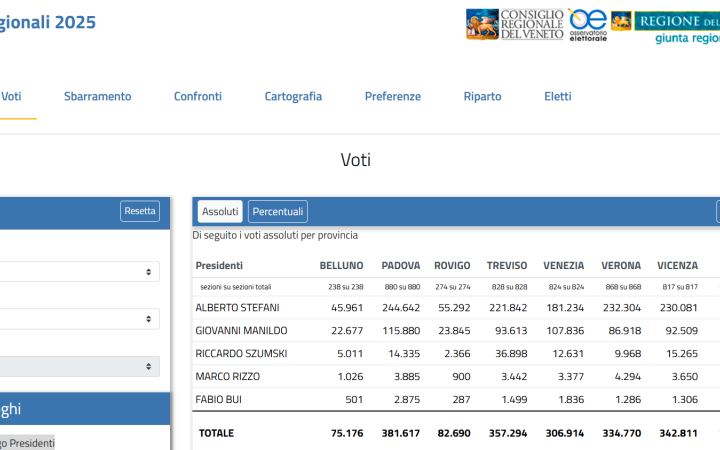The image size is (720, 450).
Task: Open the first filter dropdown in left panel
Action: tap(80, 272)
